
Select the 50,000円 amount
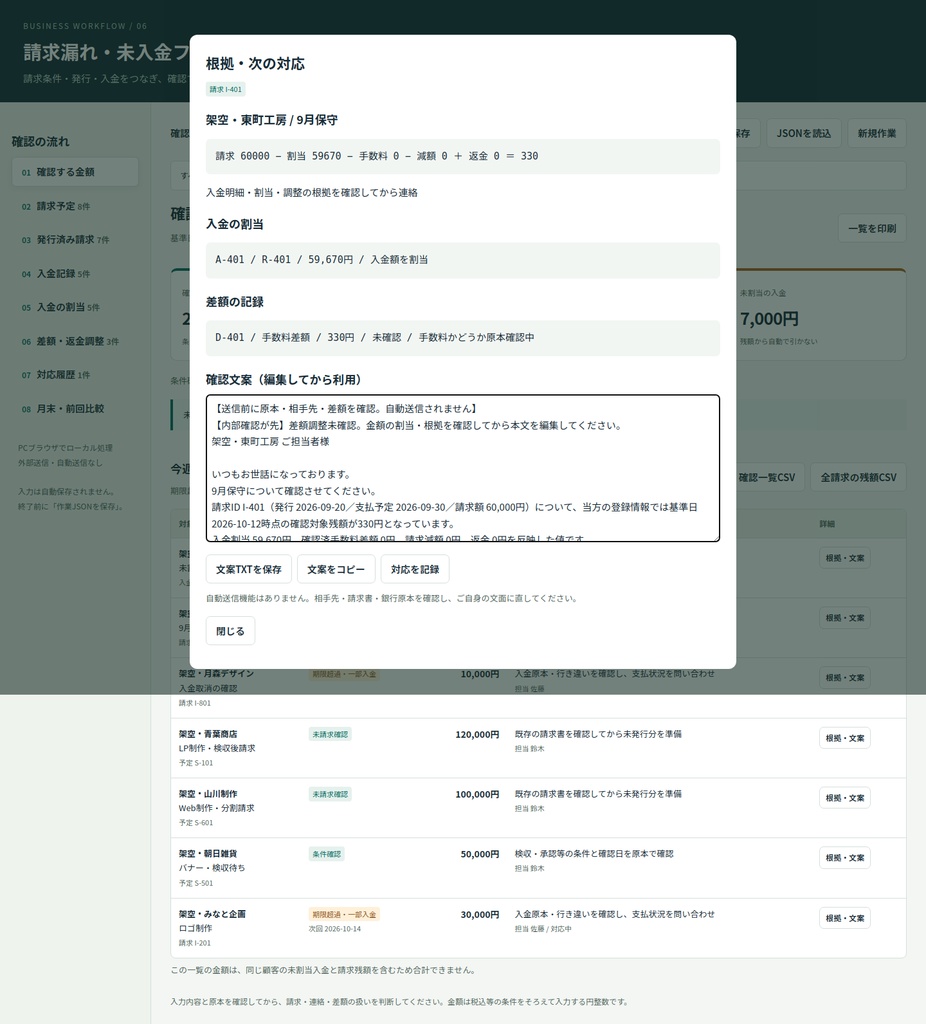[x=479, y=854]
